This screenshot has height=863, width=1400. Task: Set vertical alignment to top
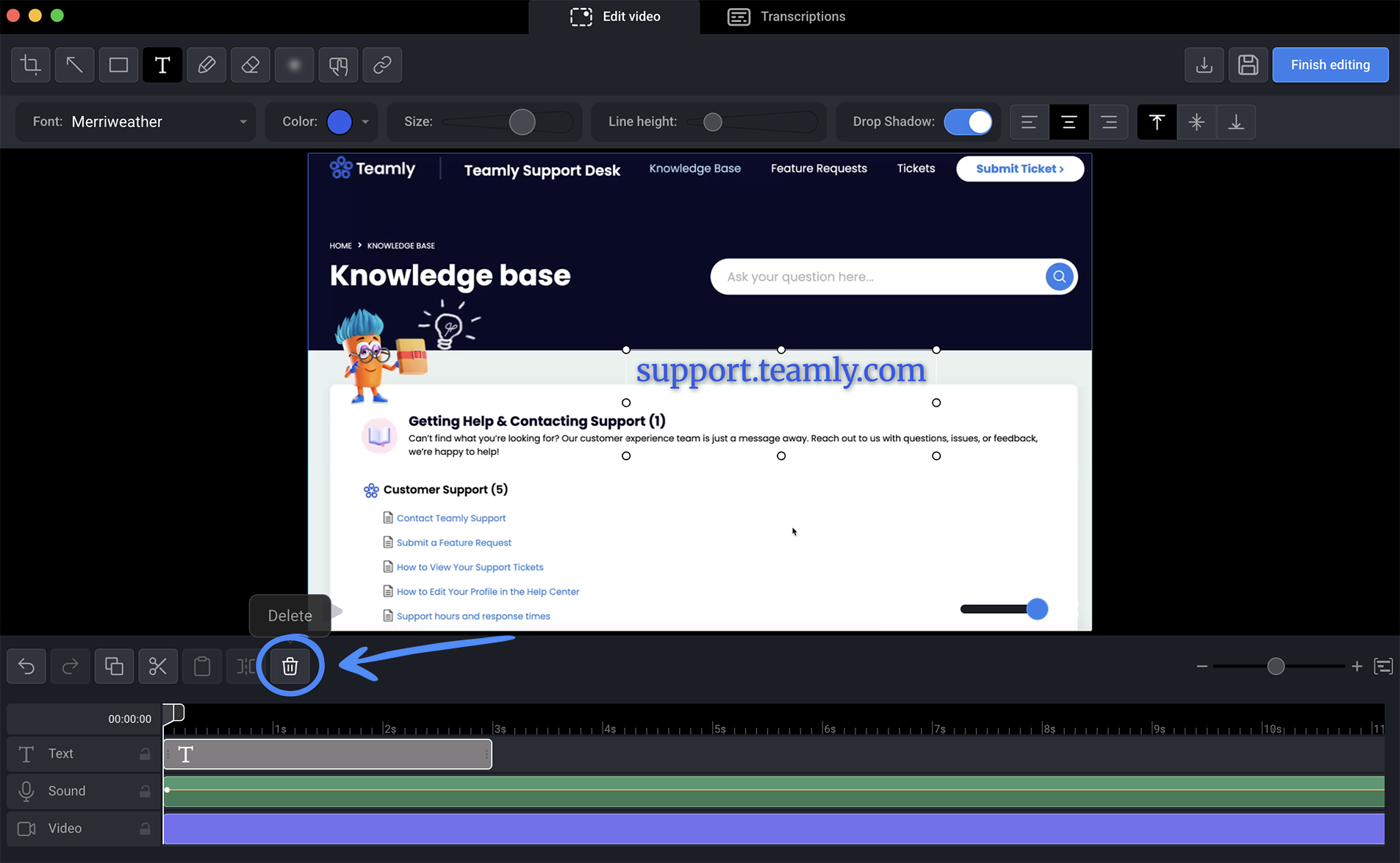point(1157,122)
